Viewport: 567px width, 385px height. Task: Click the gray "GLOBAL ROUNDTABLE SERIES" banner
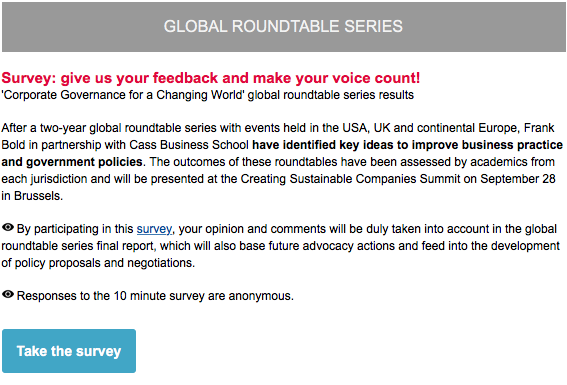pos(284,27)
